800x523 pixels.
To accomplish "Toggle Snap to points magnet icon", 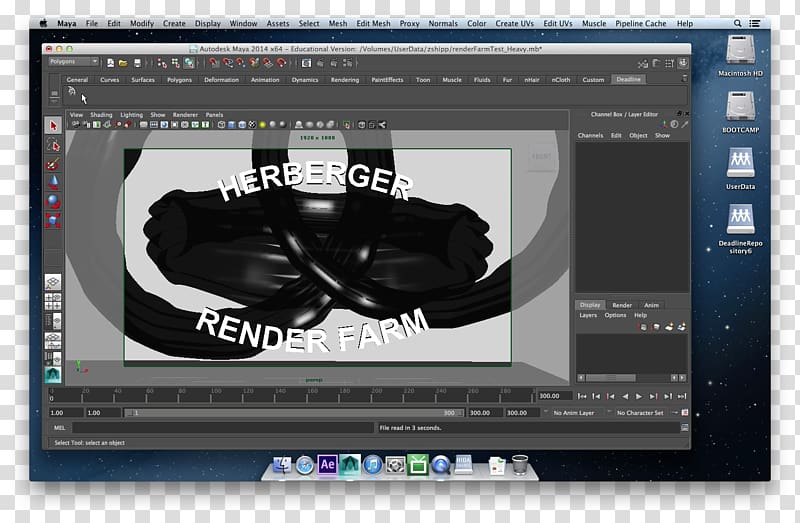I will tap(241, 63).
